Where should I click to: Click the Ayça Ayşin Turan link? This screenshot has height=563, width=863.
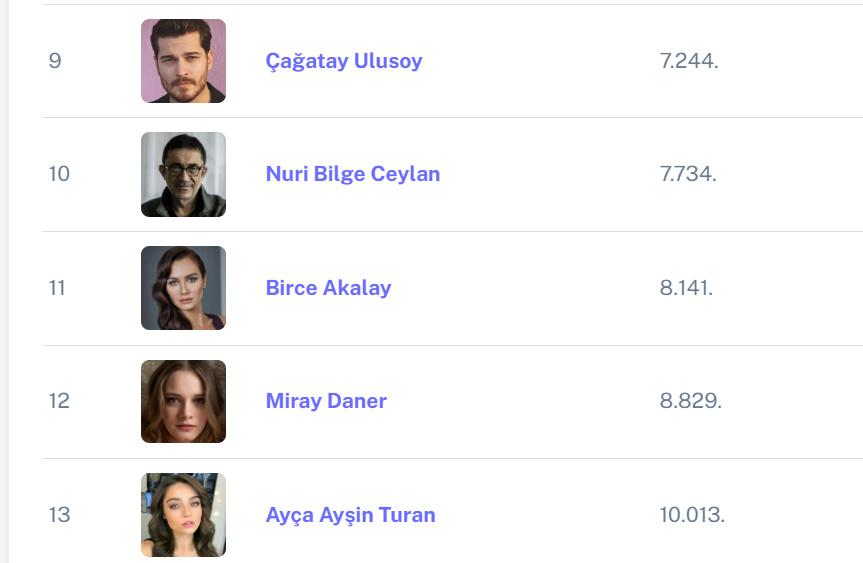pyautogui.click(x=350, y=515)
